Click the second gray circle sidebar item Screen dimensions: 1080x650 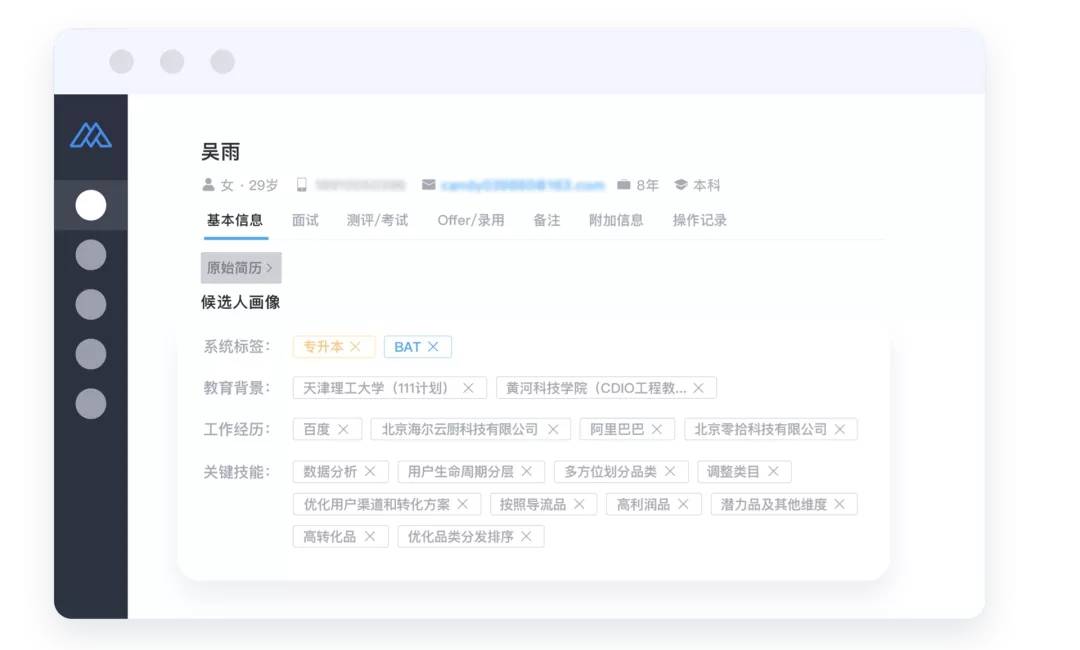pyautogui.click(x=91, y=304)
